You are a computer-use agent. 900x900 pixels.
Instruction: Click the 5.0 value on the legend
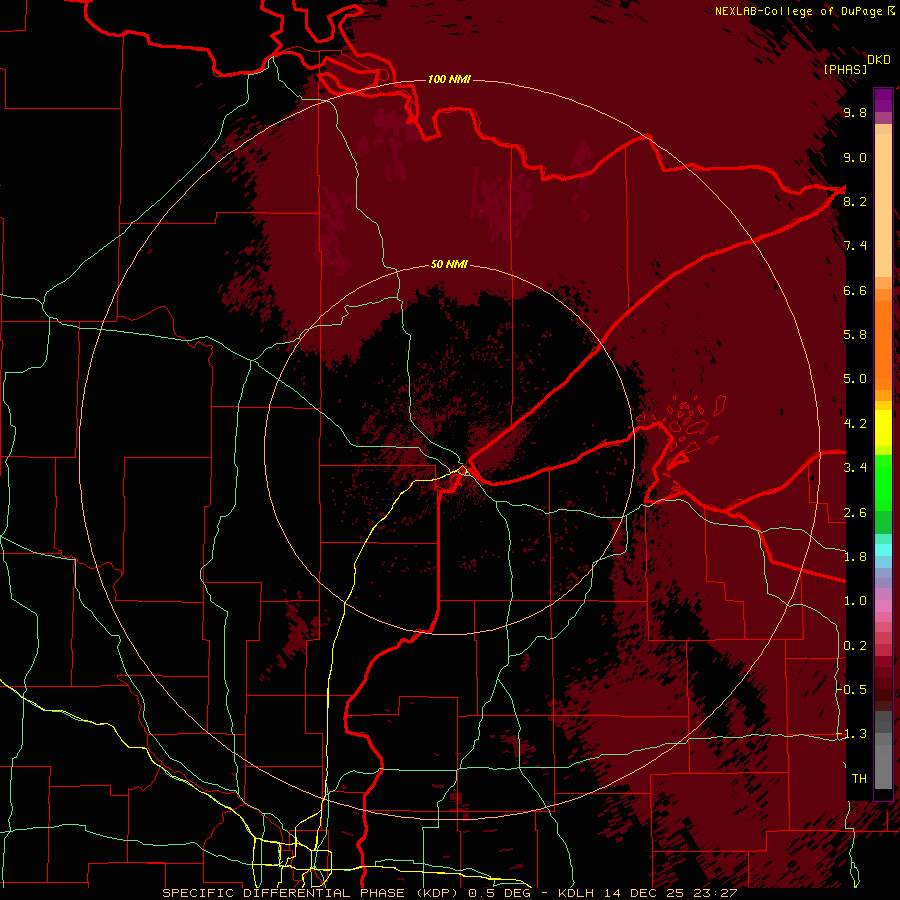coord(855,379)
